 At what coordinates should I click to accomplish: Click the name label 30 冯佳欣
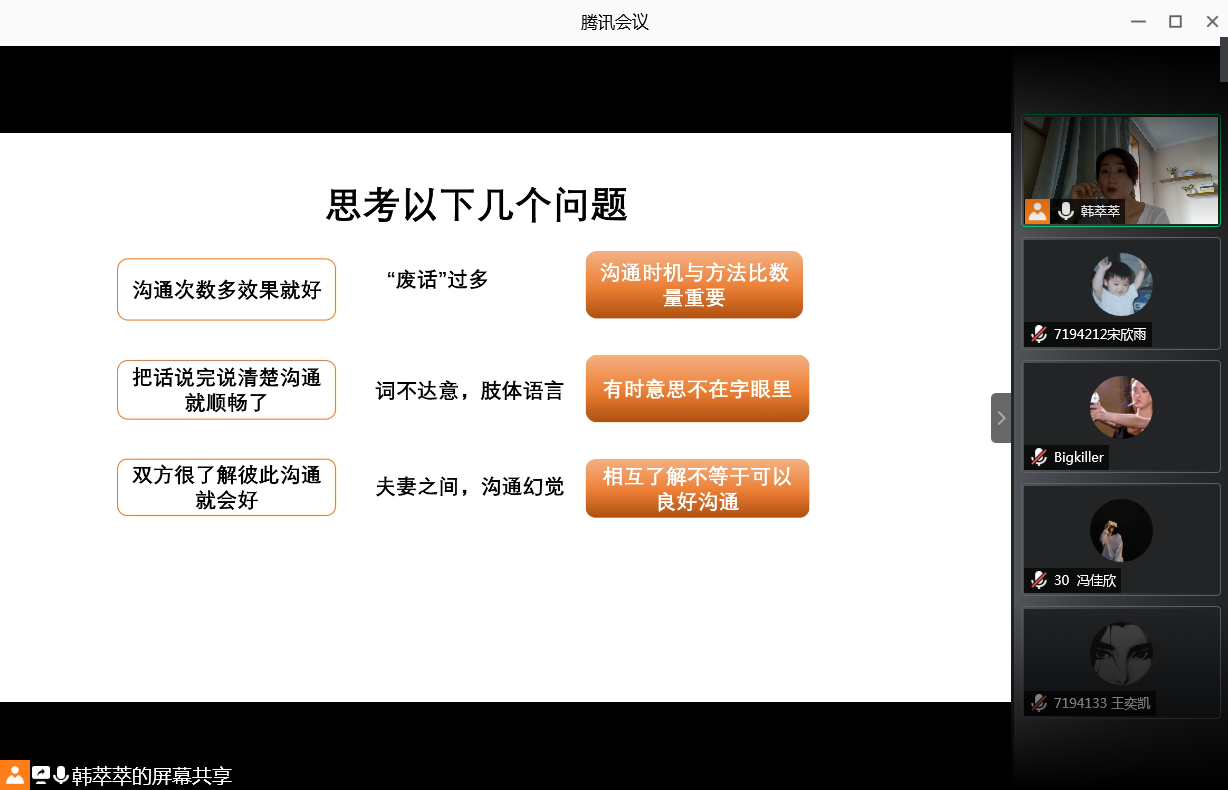1085,580
